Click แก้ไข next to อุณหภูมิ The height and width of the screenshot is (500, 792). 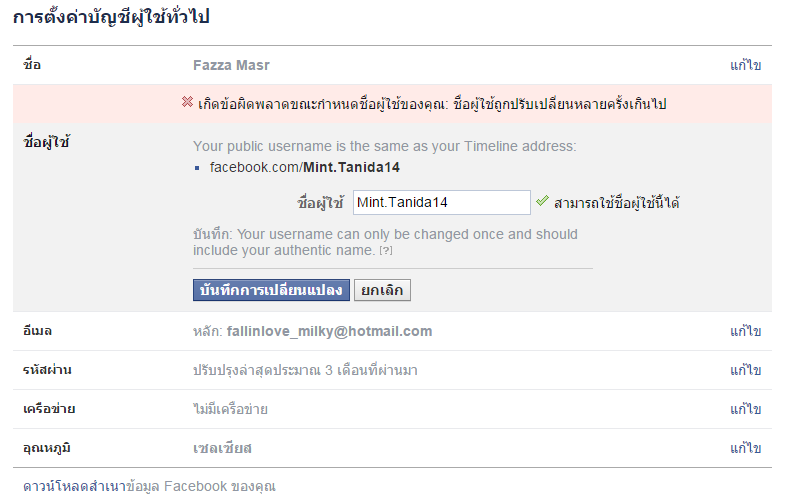(x=745, y=448)
